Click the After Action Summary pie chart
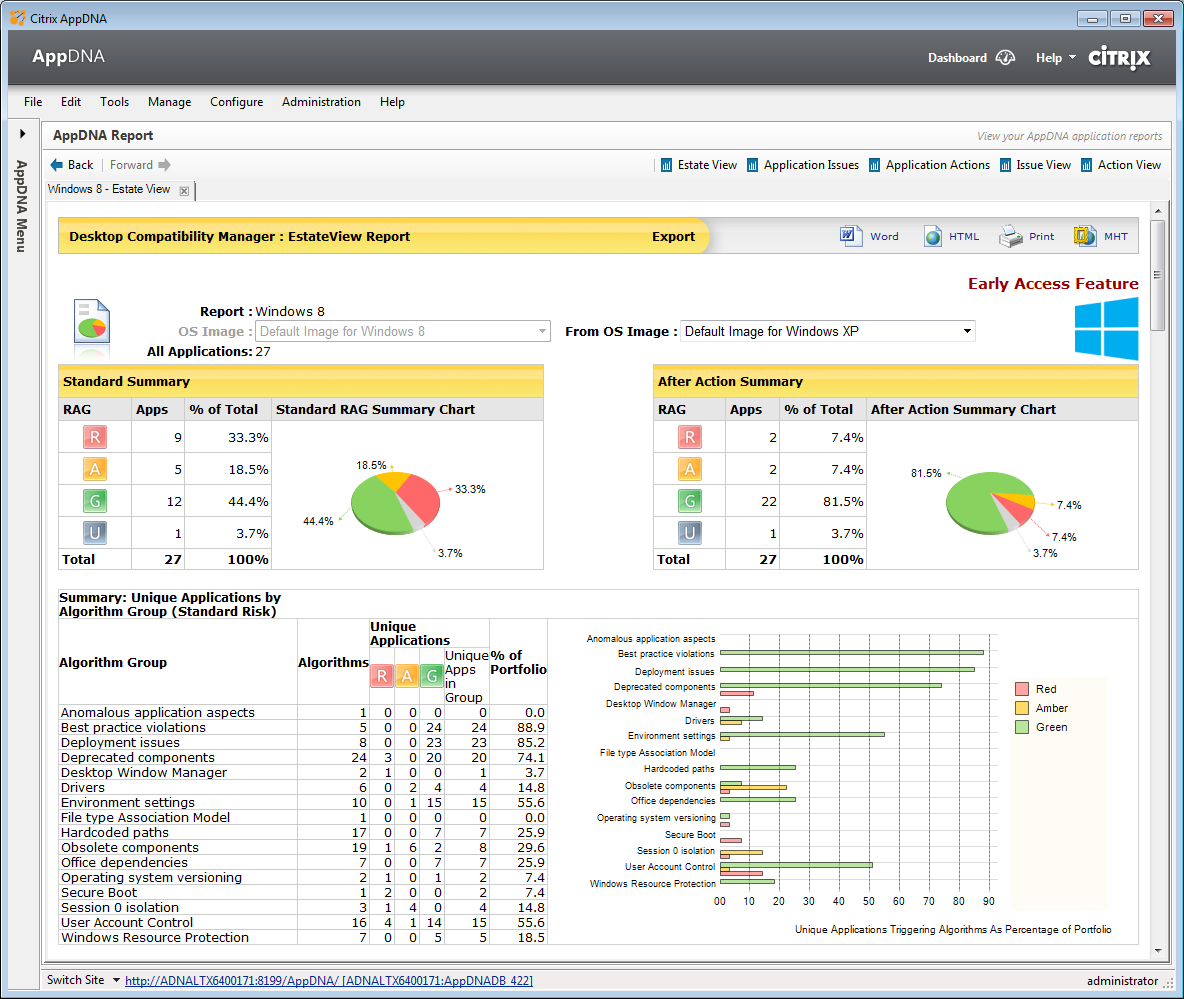This screenshot has width=1184, height=999. 990,503
